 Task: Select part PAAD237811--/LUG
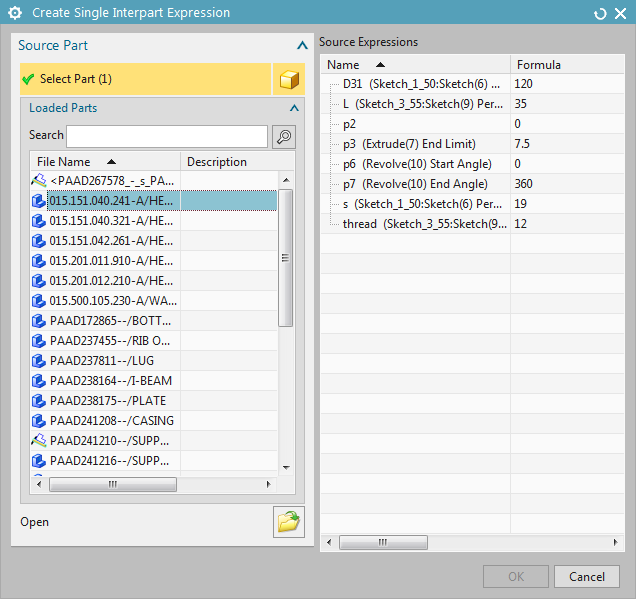pyautogui.click(x=154, y=361)
